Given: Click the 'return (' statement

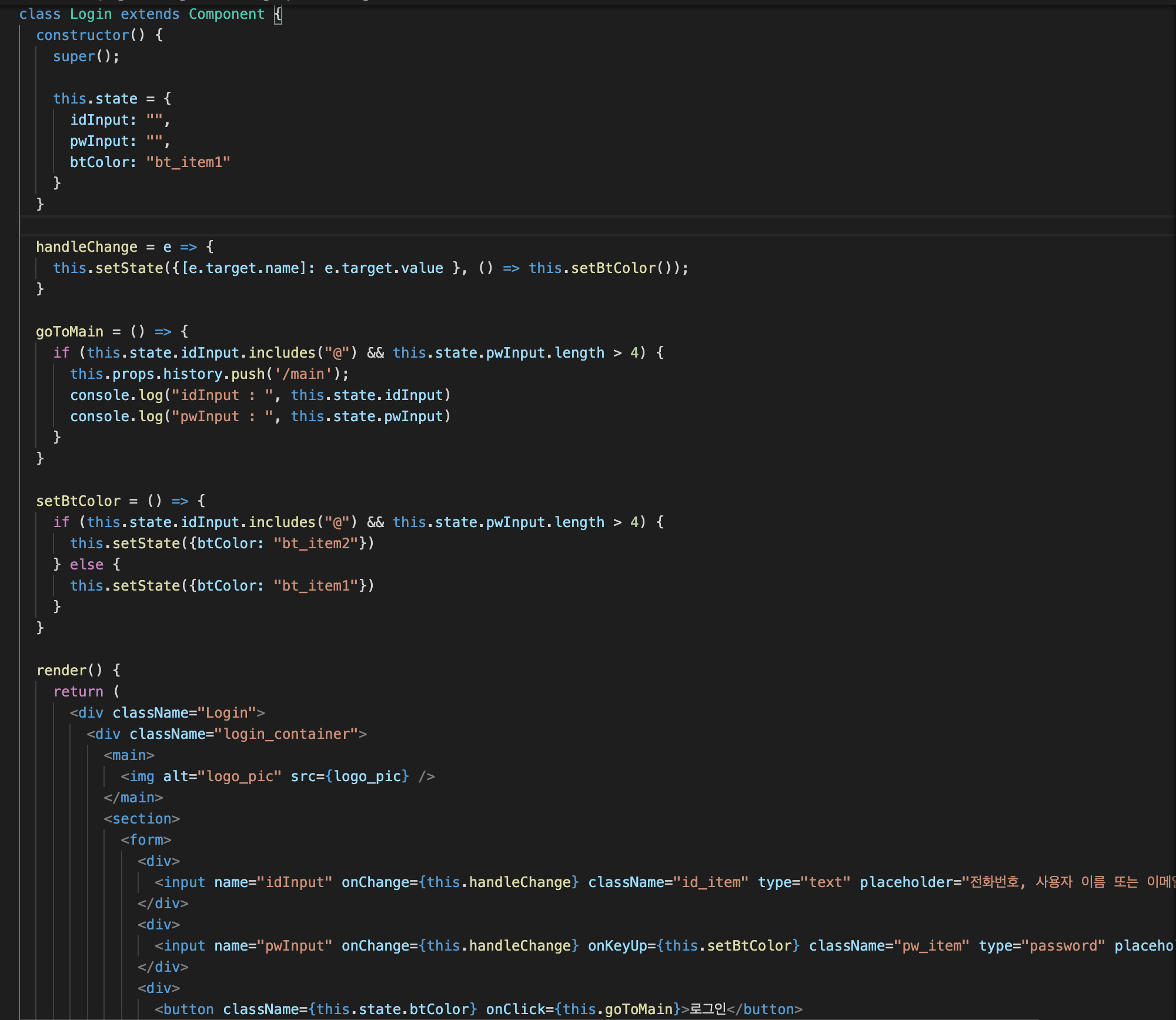Looking at the screenshot, I should [x=86, y=692].
